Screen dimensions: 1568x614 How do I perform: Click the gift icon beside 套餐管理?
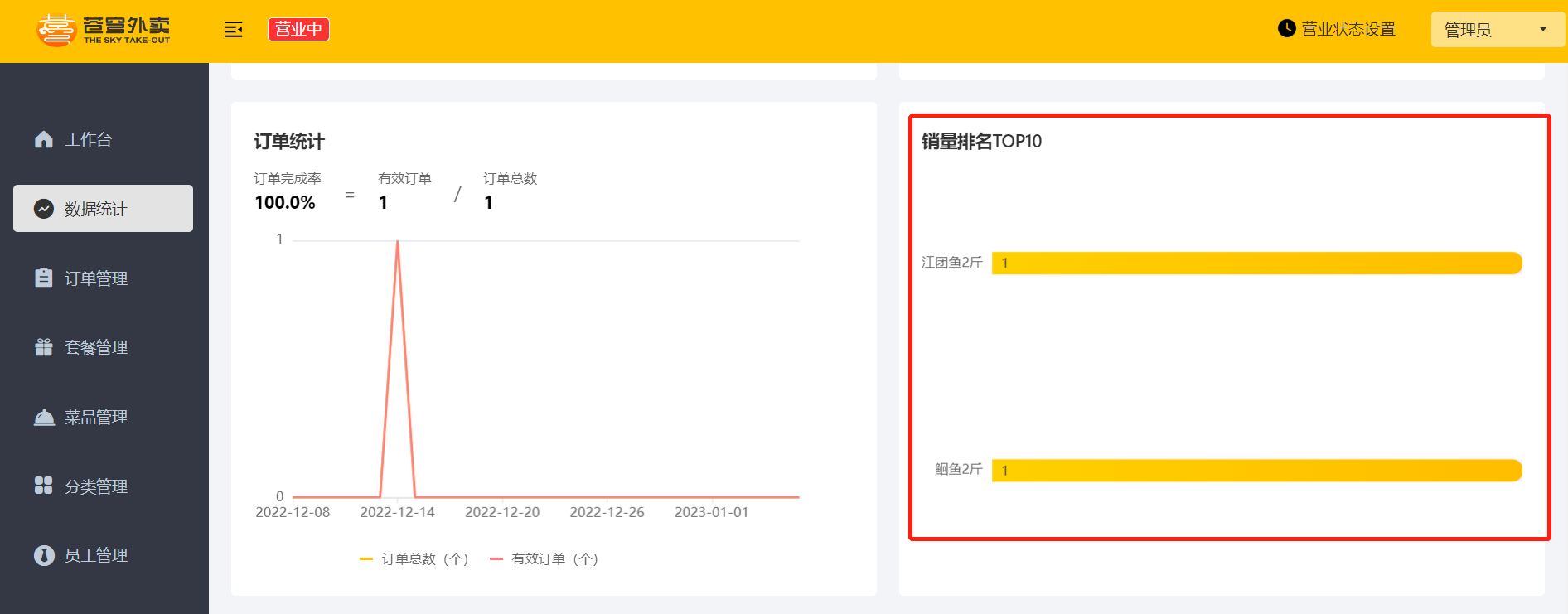pos(44,347)
